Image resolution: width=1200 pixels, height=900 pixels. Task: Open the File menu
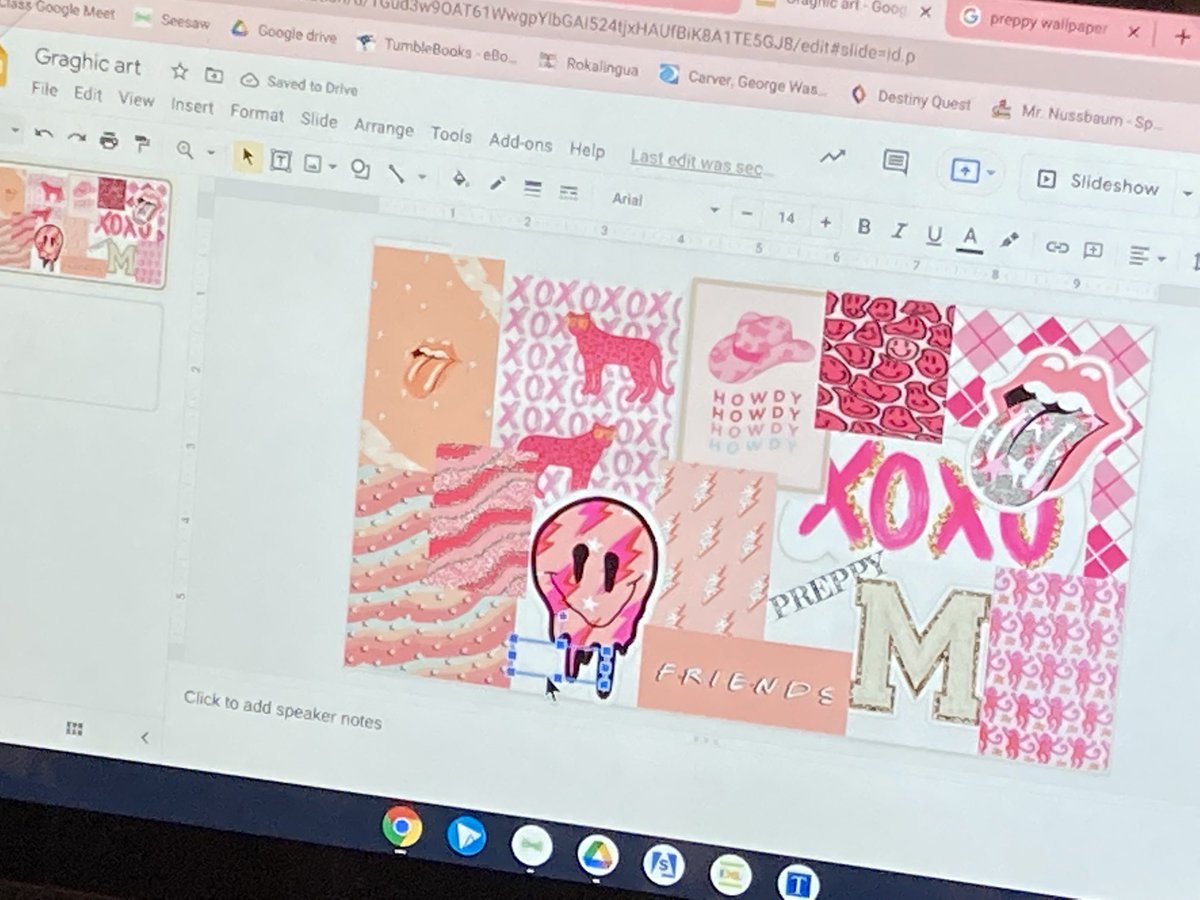pyautogui.click(x=44, y=89)
